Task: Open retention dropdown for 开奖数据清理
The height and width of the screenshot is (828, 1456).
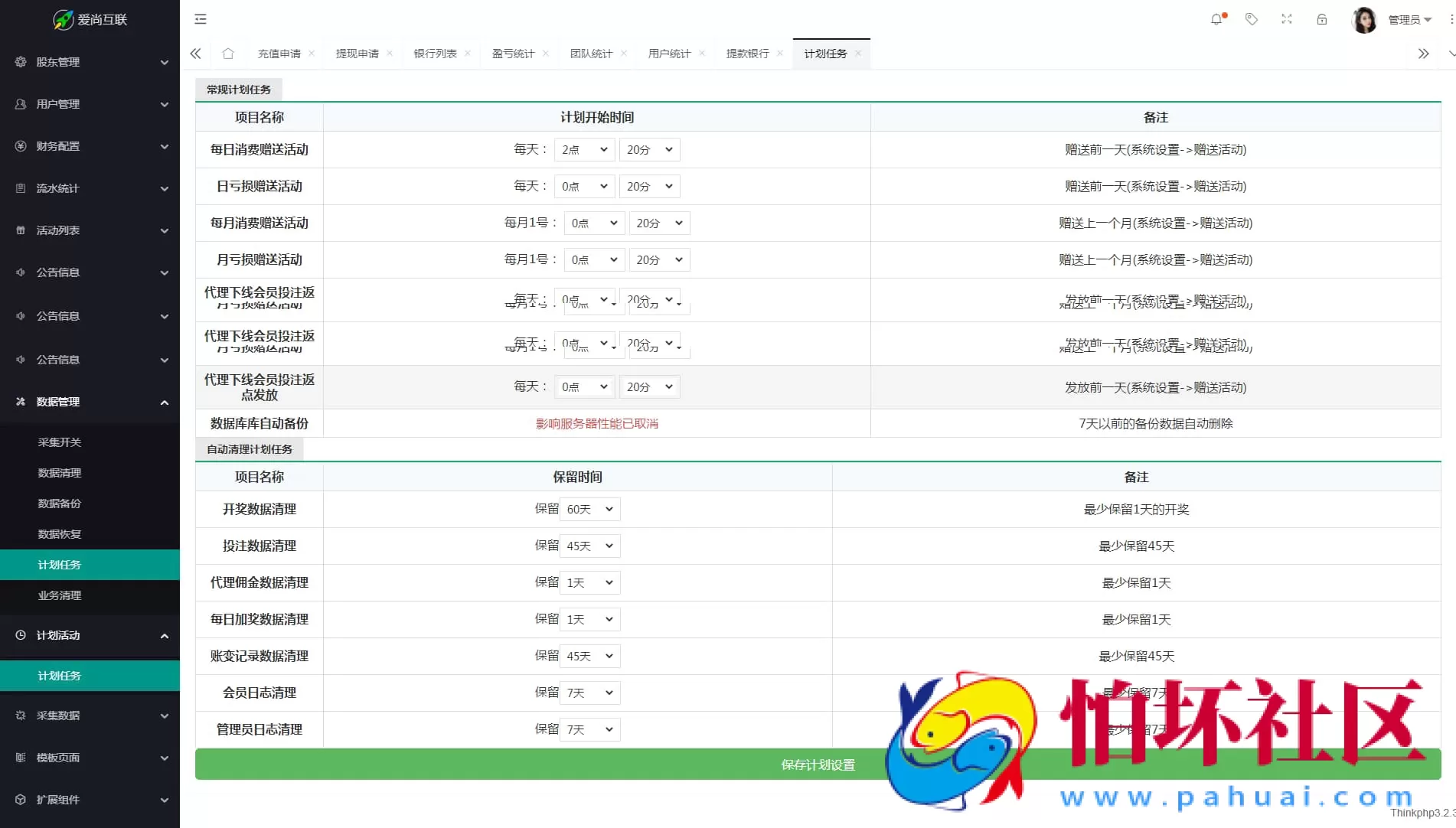Action: [x=589, y=510]
